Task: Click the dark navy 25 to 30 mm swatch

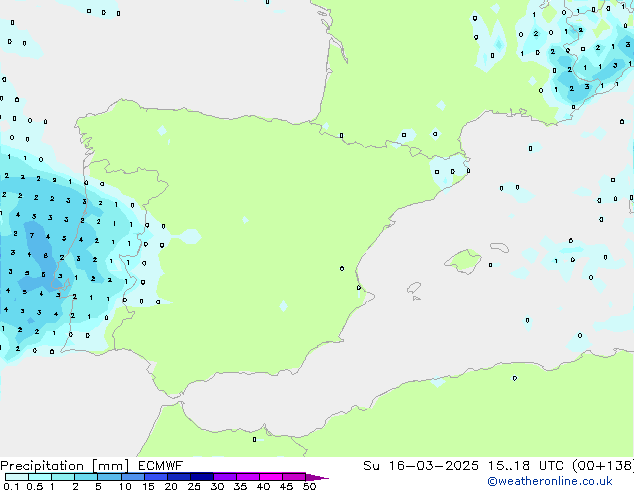Action: [202, 477]
